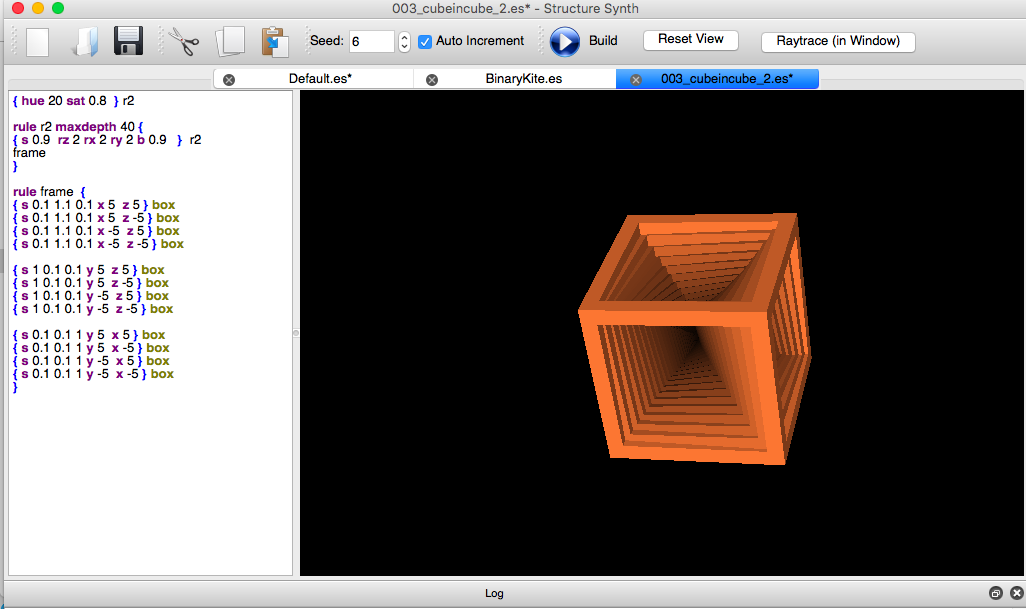Click the Seed down stepper arrow
1026x609 pixels.
click(x=403, y=46)
